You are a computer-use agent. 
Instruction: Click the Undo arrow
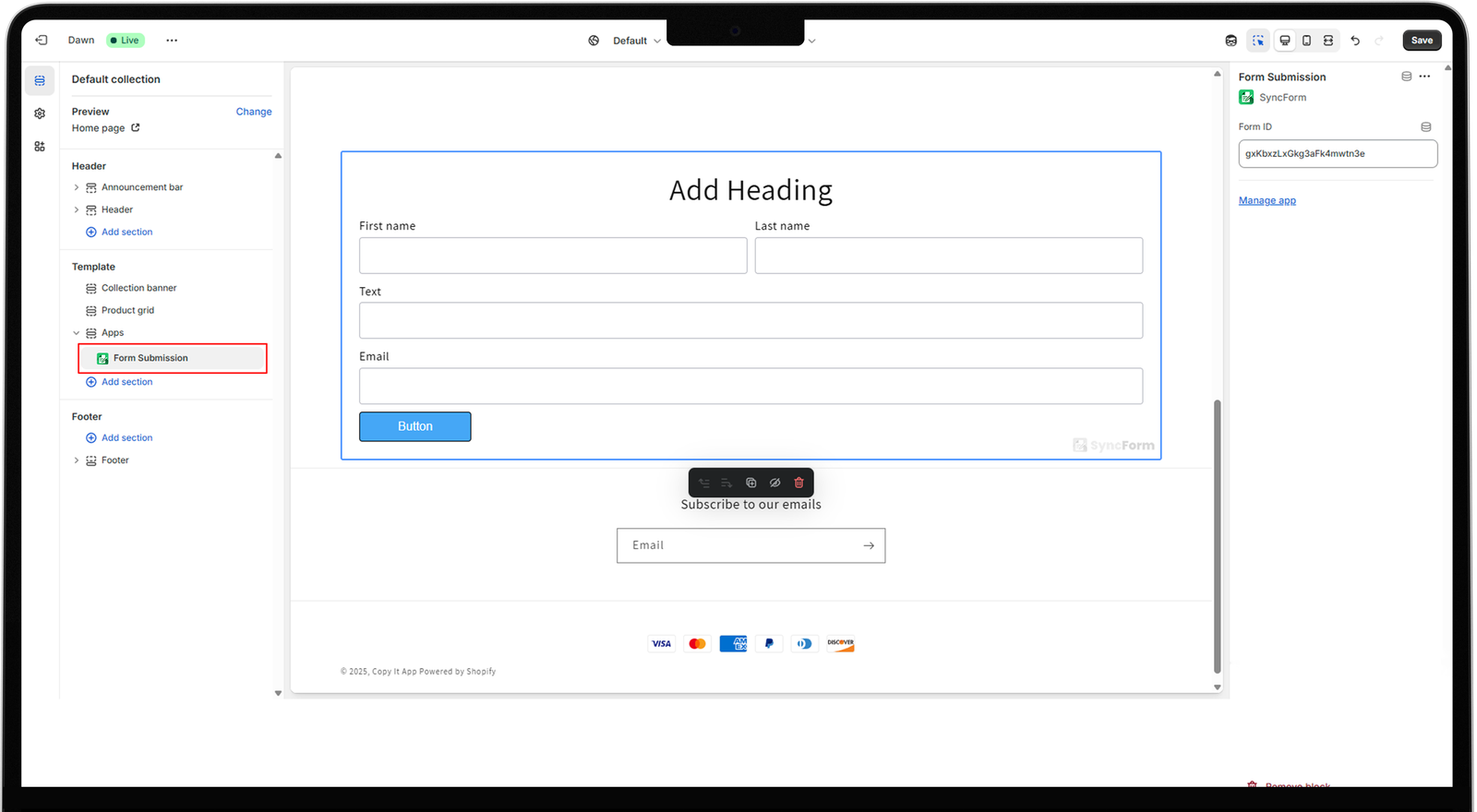click(1355, 41)
